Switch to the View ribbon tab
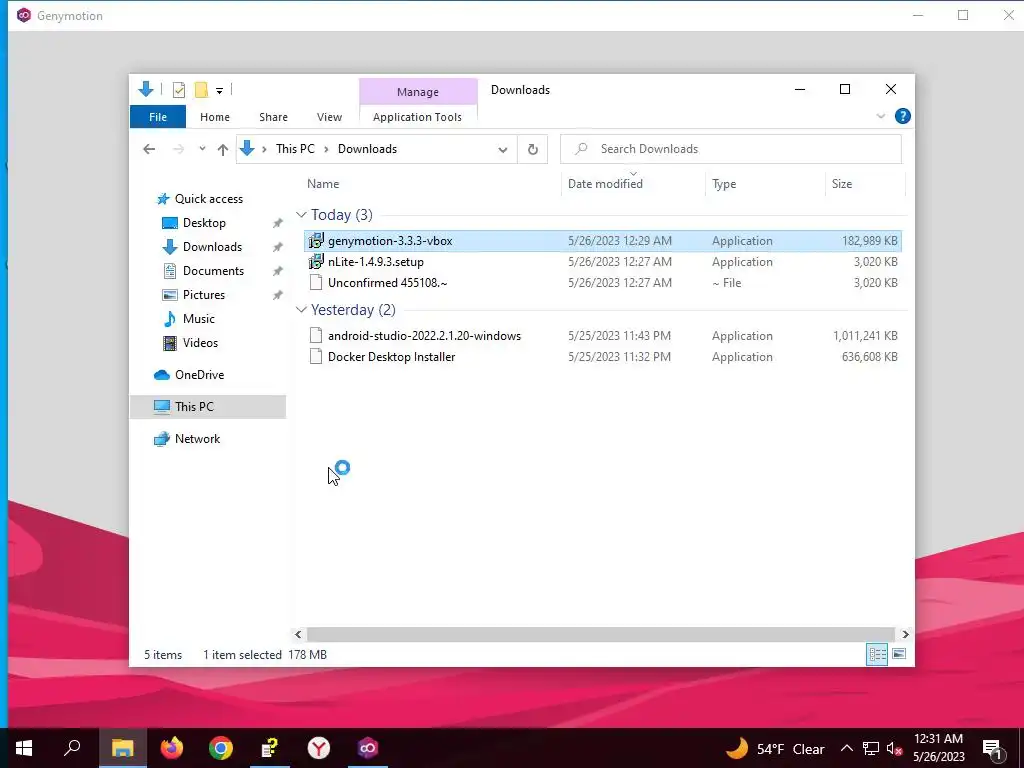1024x768 pixels. 329,117
